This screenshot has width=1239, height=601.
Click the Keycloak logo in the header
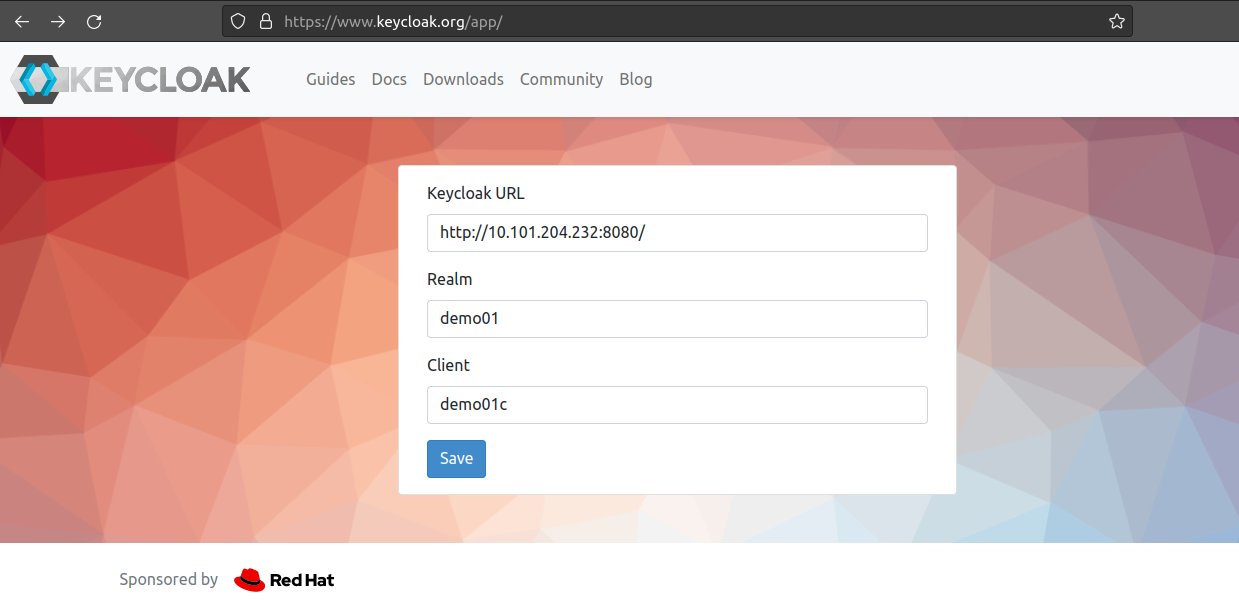point(130,79)
